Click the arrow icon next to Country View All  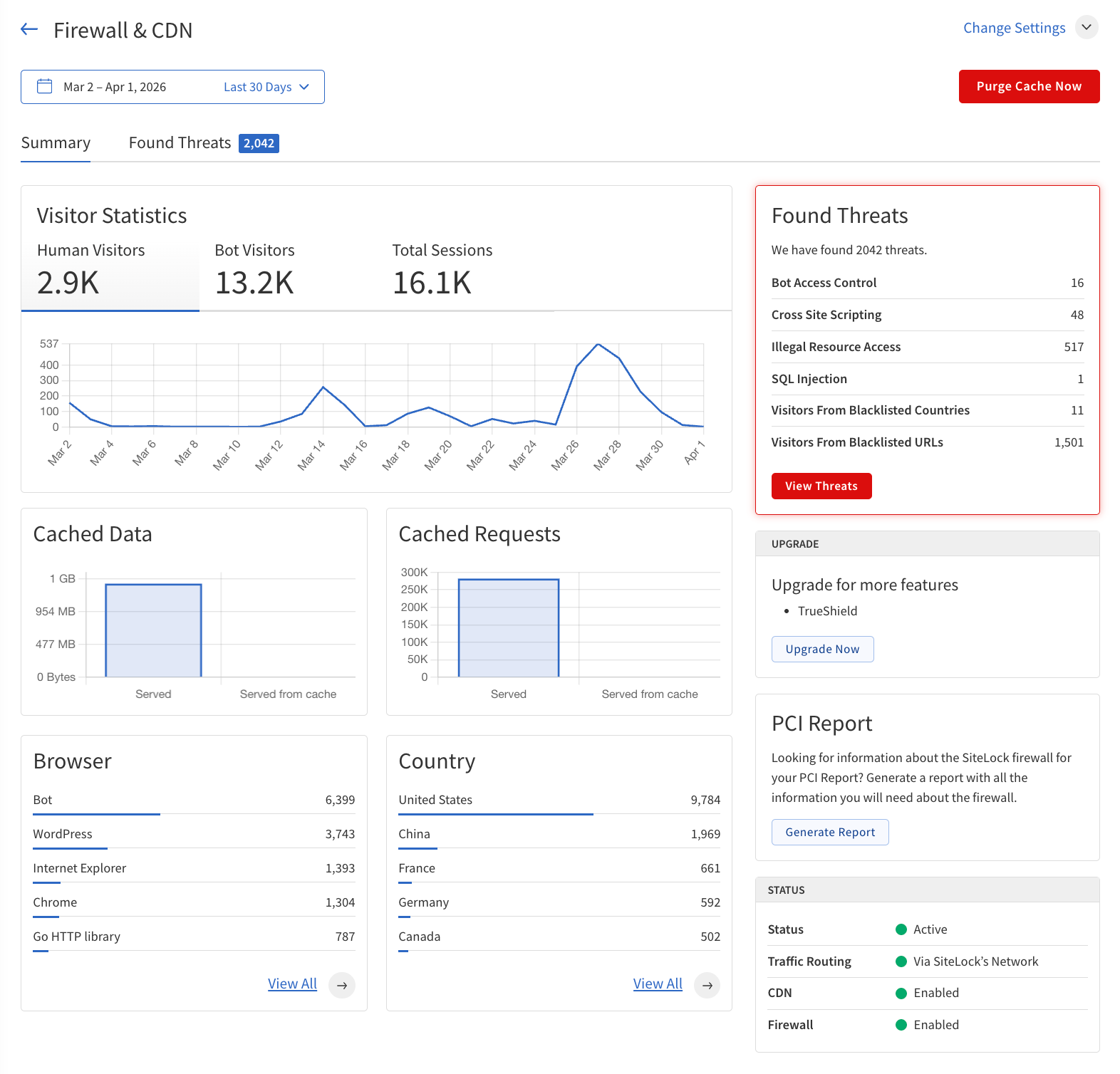pos(707,985)
